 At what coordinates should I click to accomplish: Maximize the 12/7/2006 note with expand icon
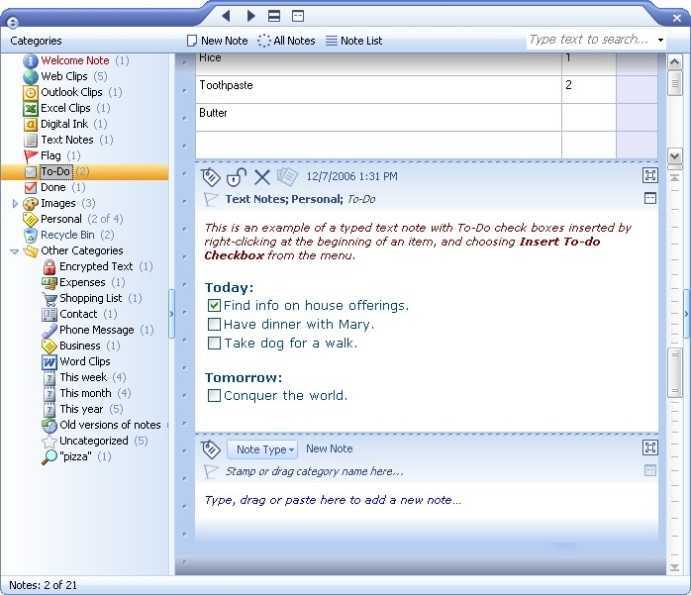coord(650,175)
